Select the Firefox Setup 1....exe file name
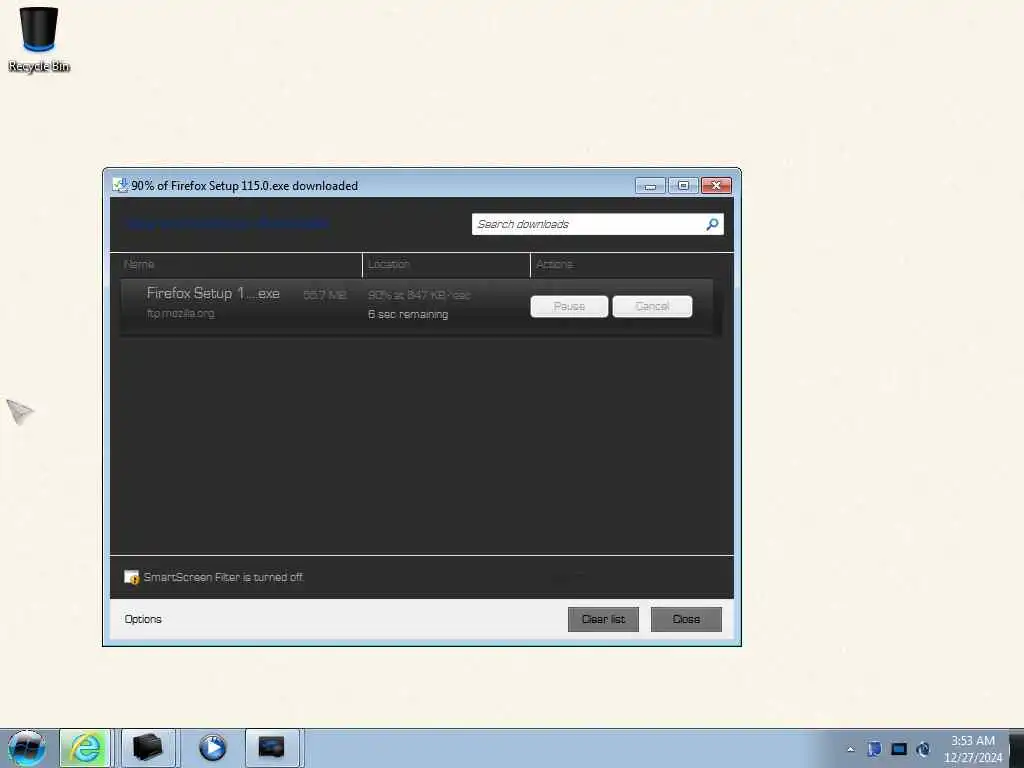The width and height of the screenshot is (1024, 768). click(213, 293)
